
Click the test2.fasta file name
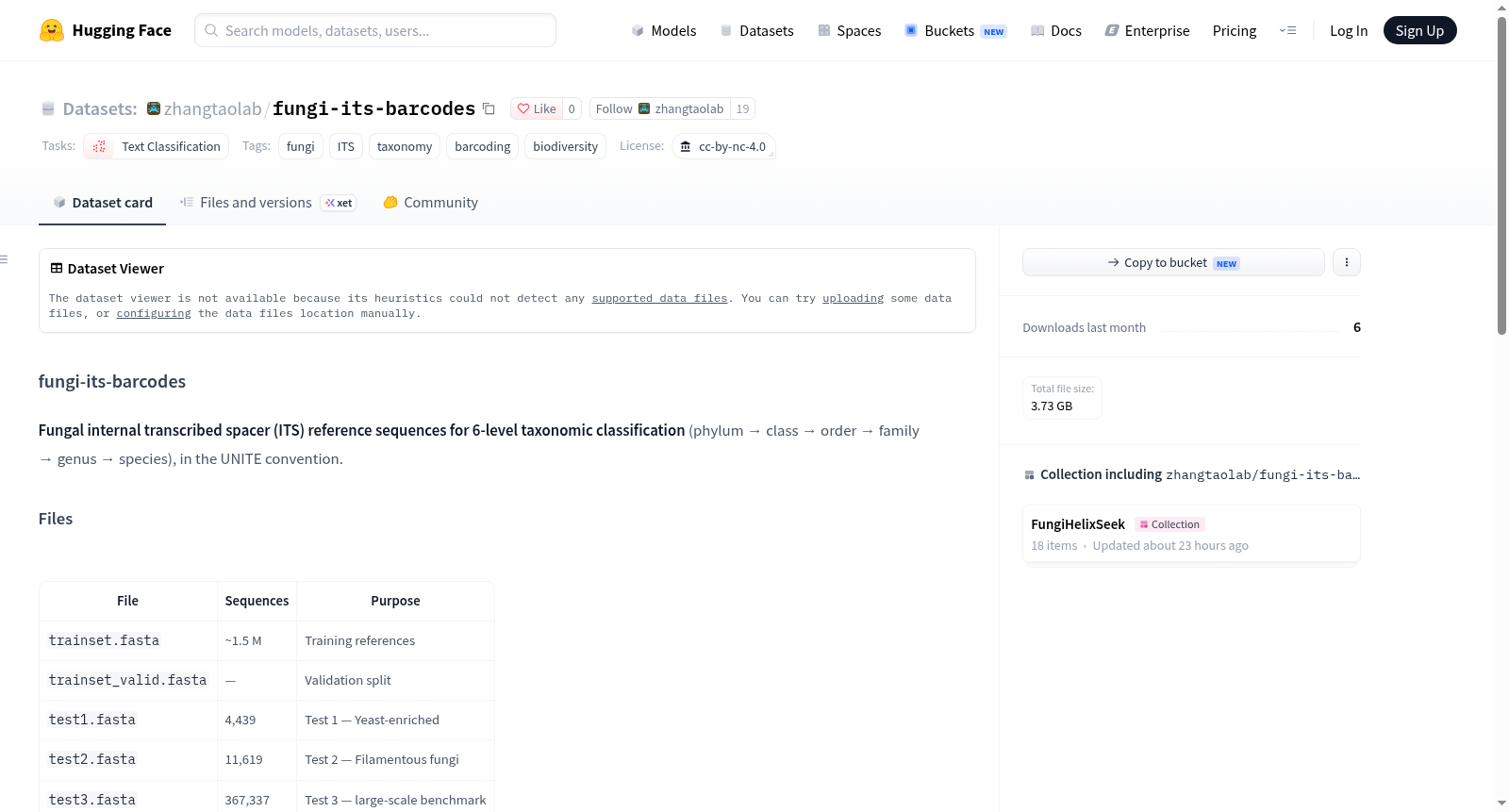pyautogui.click(x=91, y=759)
